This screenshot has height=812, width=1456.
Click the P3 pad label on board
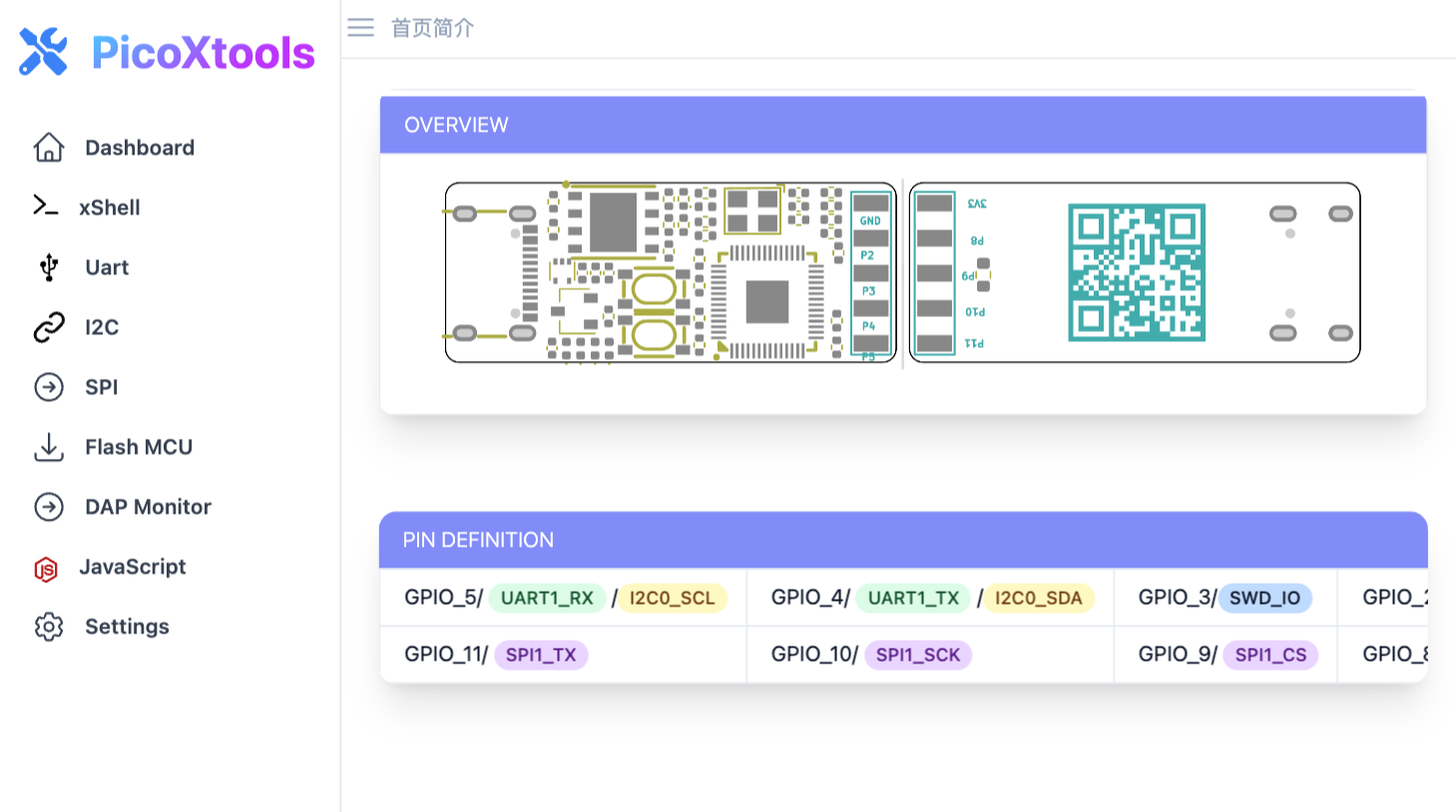point(868,291)
